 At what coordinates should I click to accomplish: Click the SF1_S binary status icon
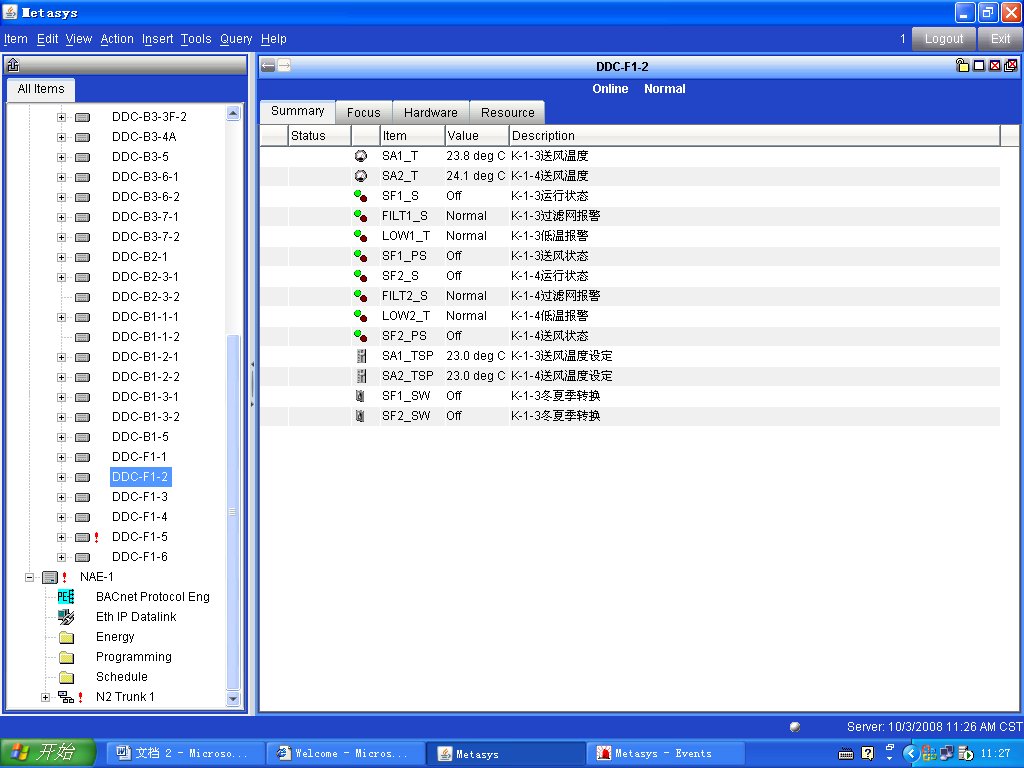pos(361,196)
